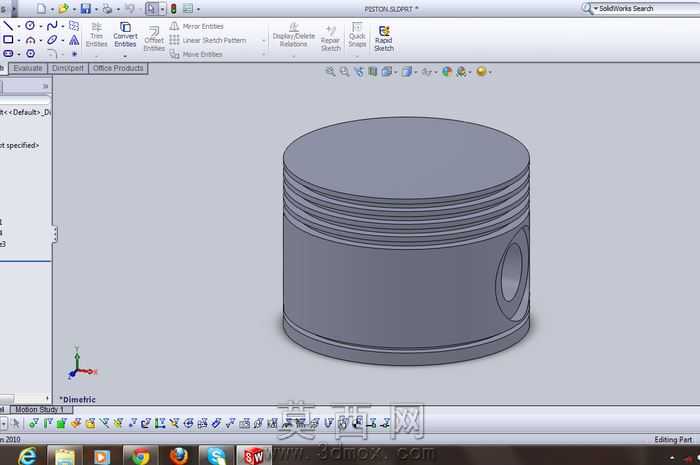Click the Print icon

point(107,8)
